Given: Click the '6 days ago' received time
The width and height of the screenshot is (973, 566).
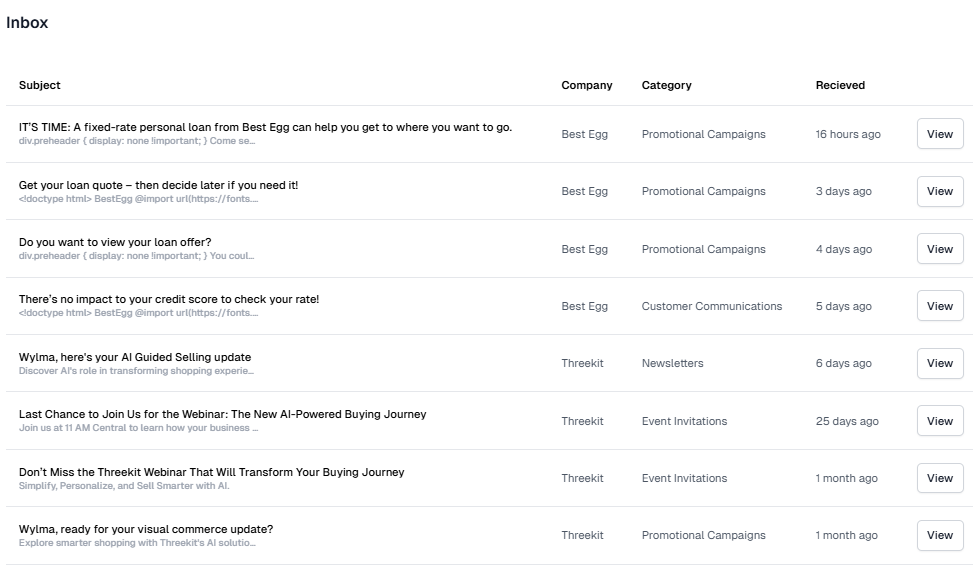Looking at the screenshot, I should click(x=843, y=363).
